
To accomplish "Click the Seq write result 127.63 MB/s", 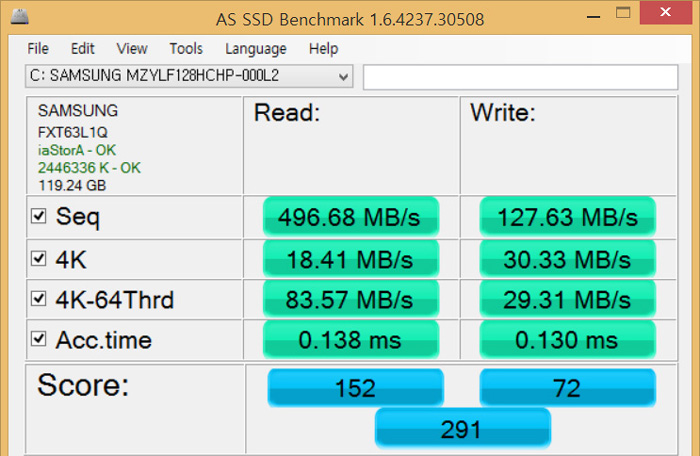I will 567,217.
